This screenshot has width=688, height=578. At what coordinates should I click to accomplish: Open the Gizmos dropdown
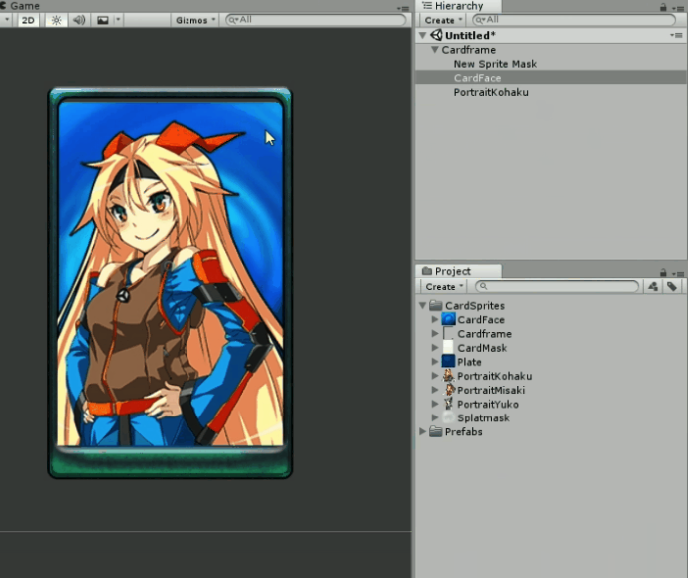pos(195,20)
